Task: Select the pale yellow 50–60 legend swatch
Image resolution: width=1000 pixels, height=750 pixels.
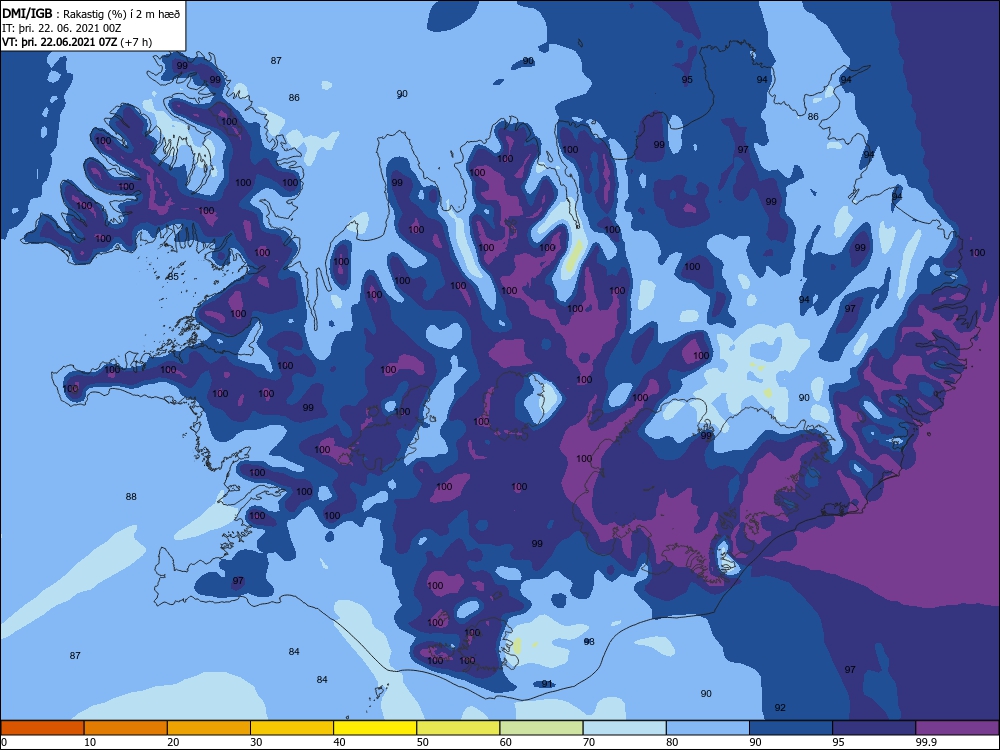Action: [458, 728]
